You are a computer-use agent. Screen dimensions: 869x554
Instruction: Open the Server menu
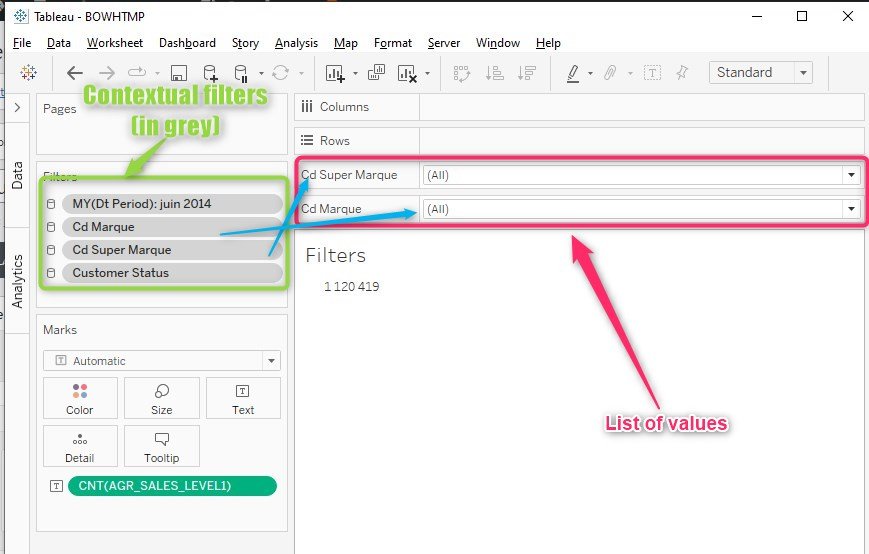click(x=444, y=43)
